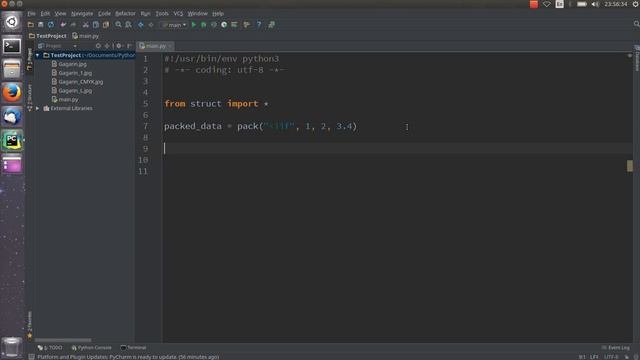Open Firefox from the Ubuntu launcher
Image resolution: width=640 pixels, height=360 pixels.
(12, 93)
